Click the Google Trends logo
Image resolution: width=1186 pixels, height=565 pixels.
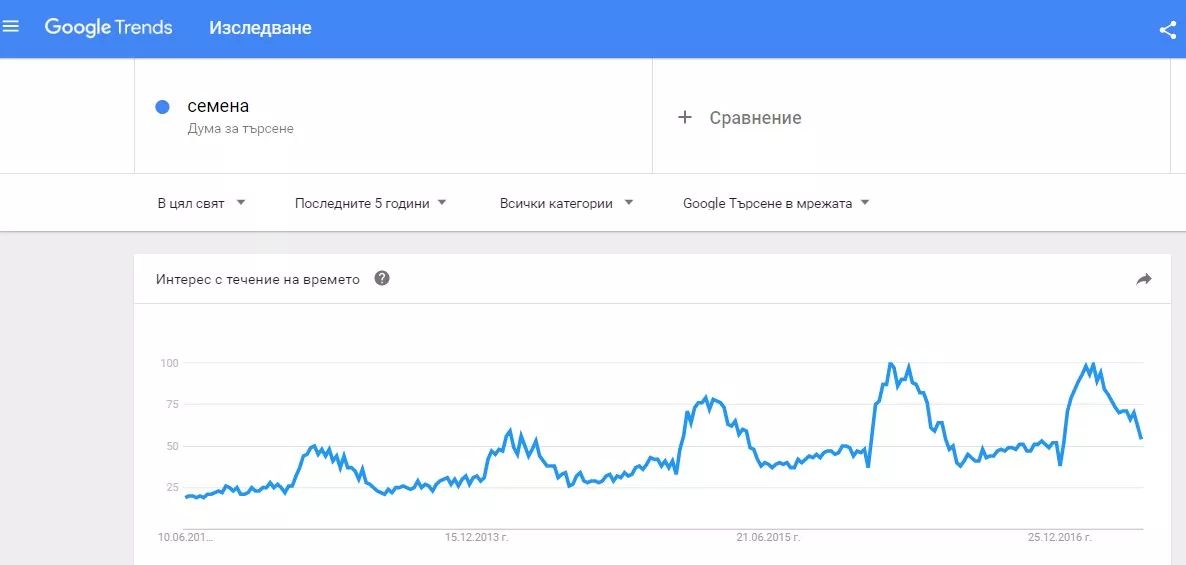click(x=108, y=27)
